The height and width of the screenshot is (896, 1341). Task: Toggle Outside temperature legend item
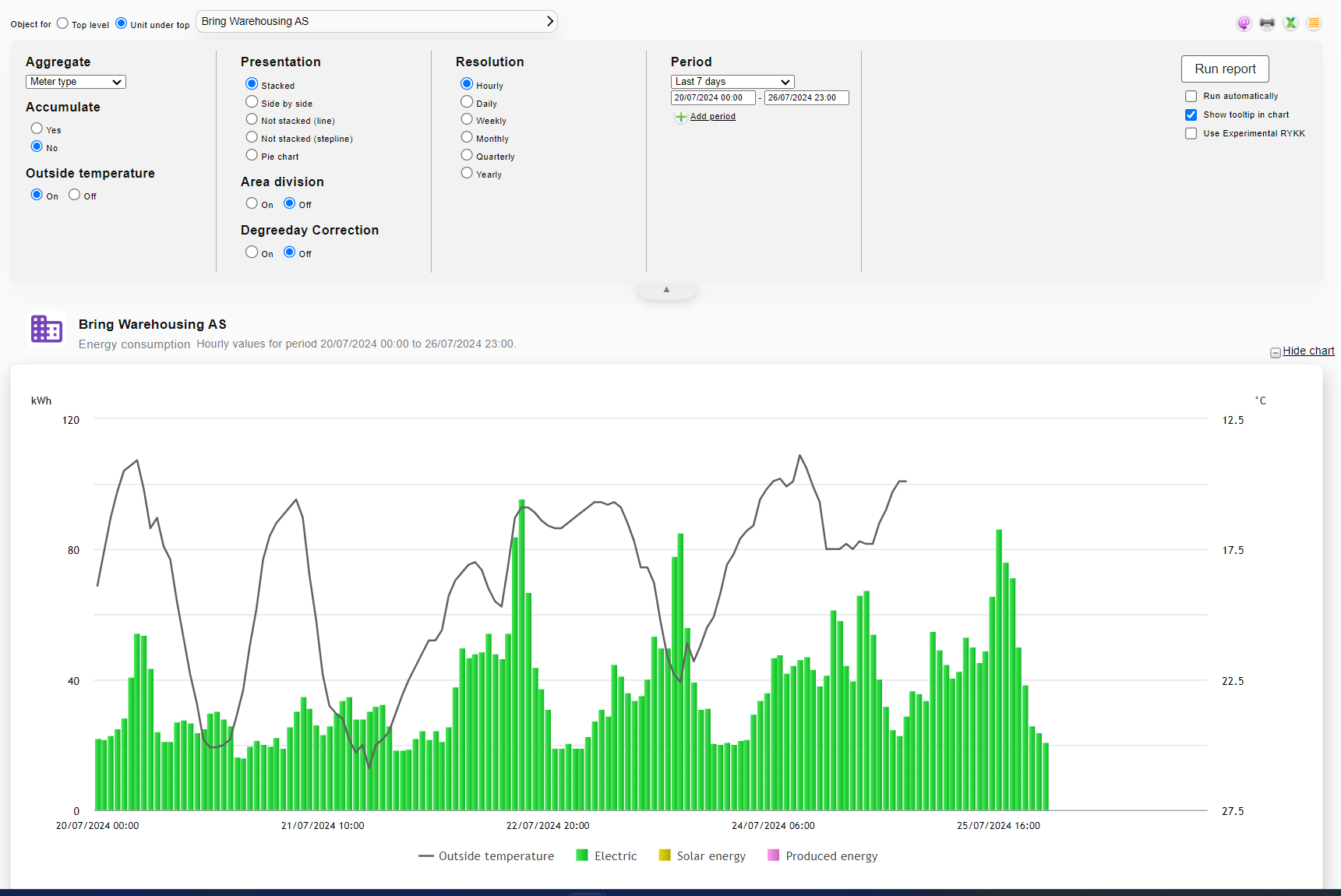tap(486, 856)
